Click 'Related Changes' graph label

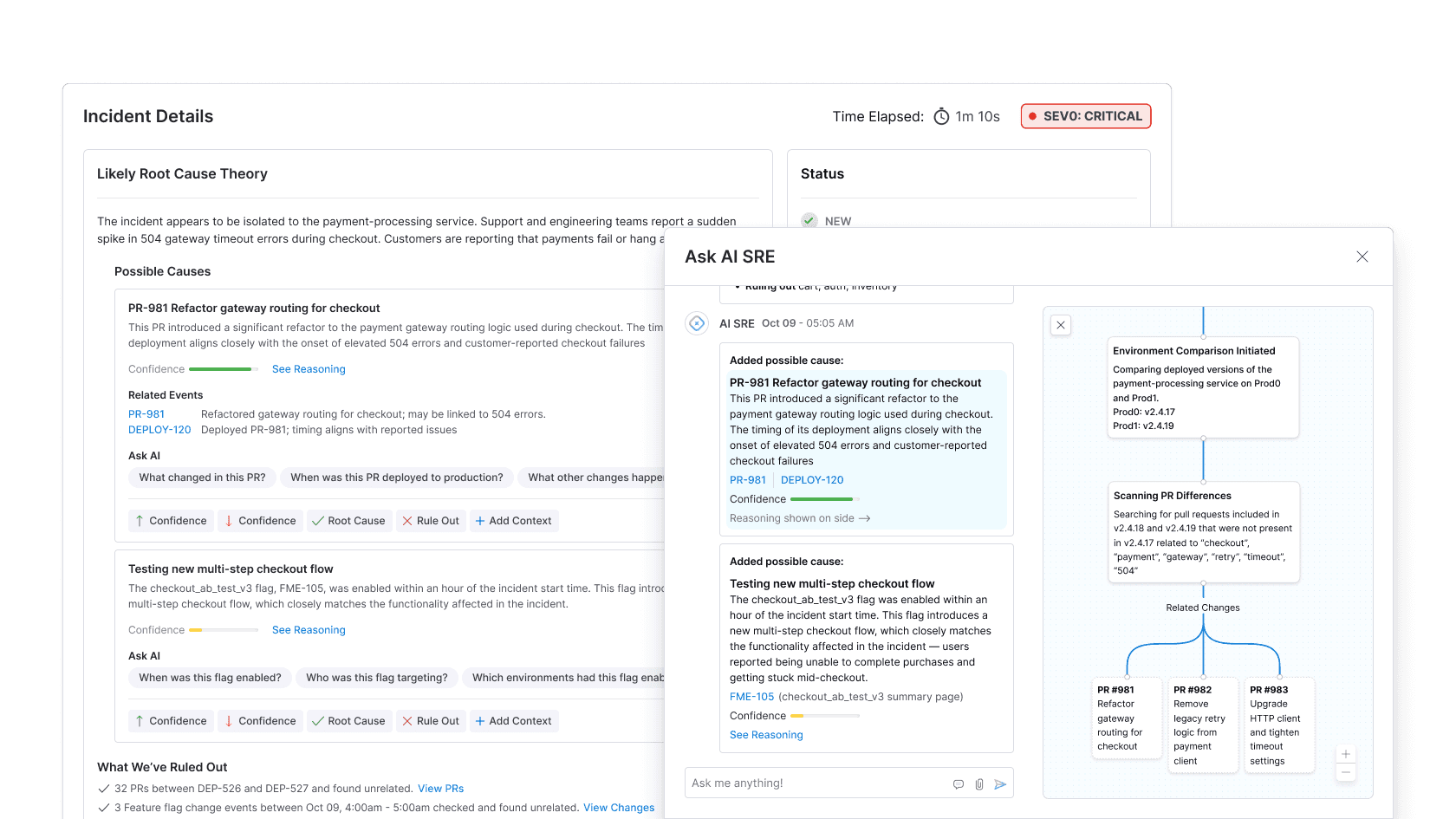1203,608
